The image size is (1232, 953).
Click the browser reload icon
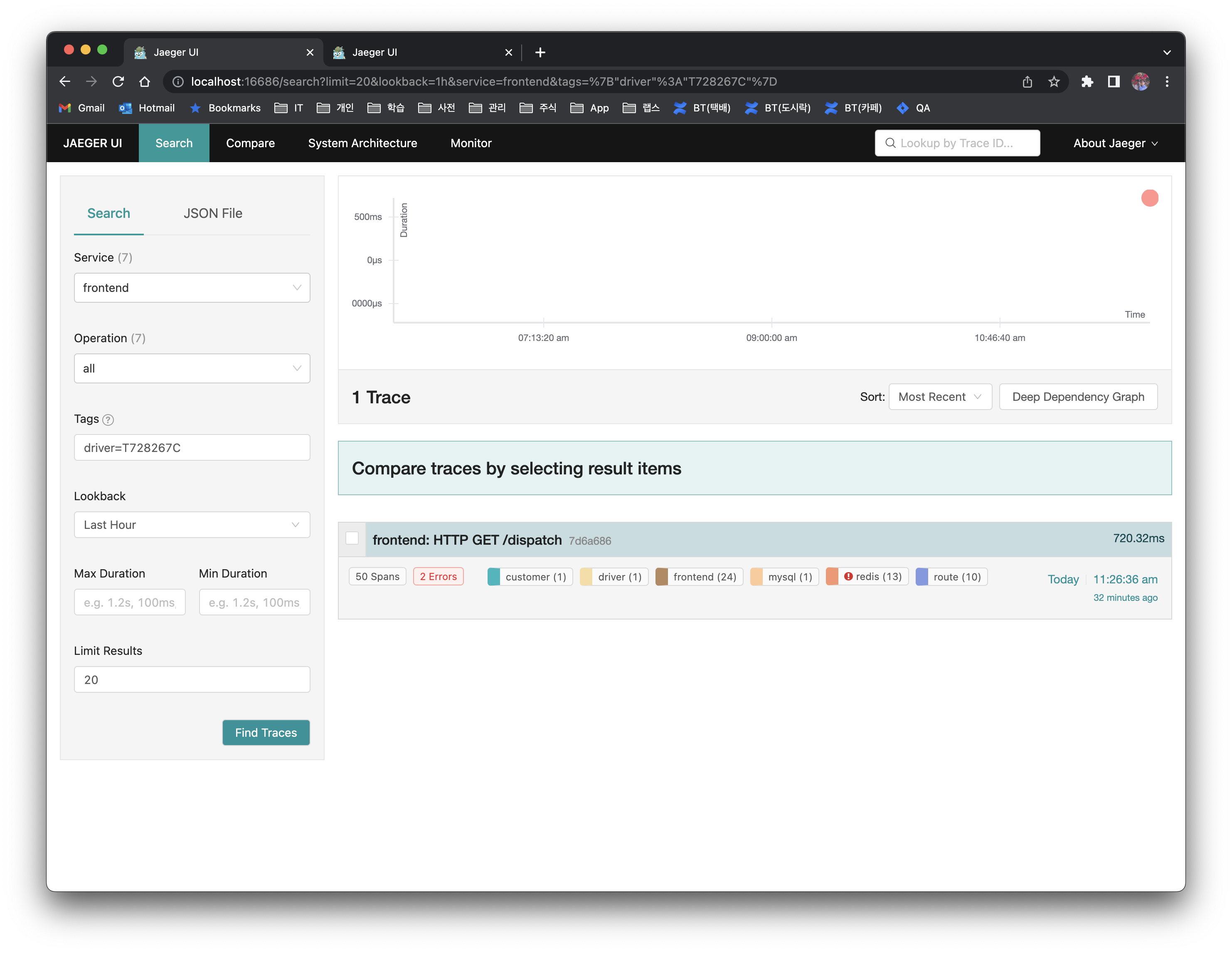tap(118, 82)
